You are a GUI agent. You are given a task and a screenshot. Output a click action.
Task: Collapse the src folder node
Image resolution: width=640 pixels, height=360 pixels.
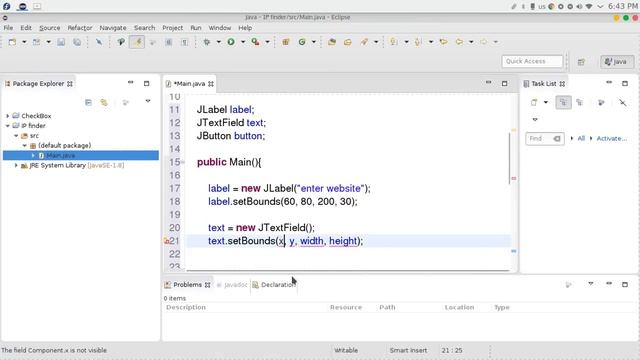tap(16, 136)
